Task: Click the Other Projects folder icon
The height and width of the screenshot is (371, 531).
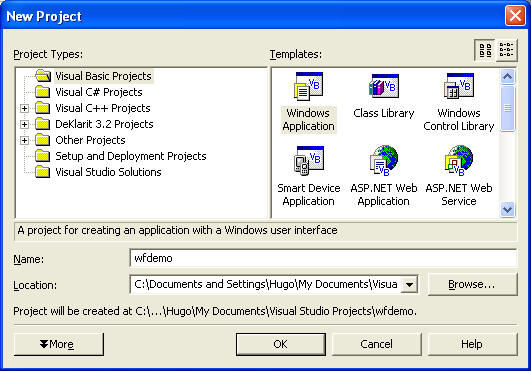Action: click(43, 140)
